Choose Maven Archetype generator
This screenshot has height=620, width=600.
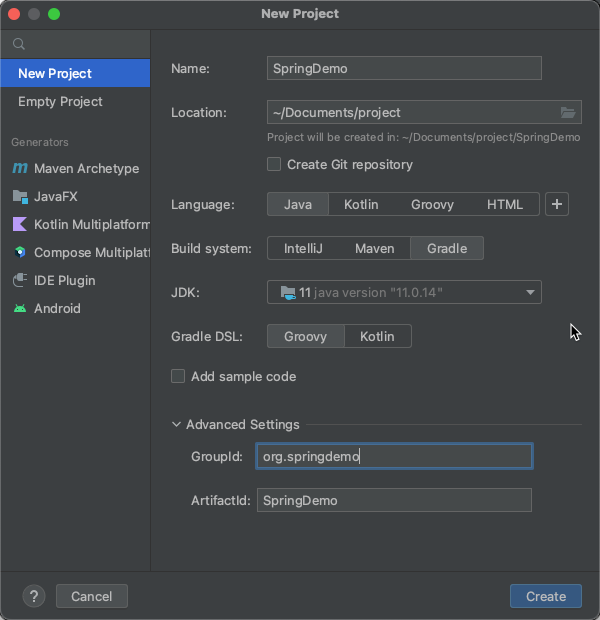(x=75, y=168)
